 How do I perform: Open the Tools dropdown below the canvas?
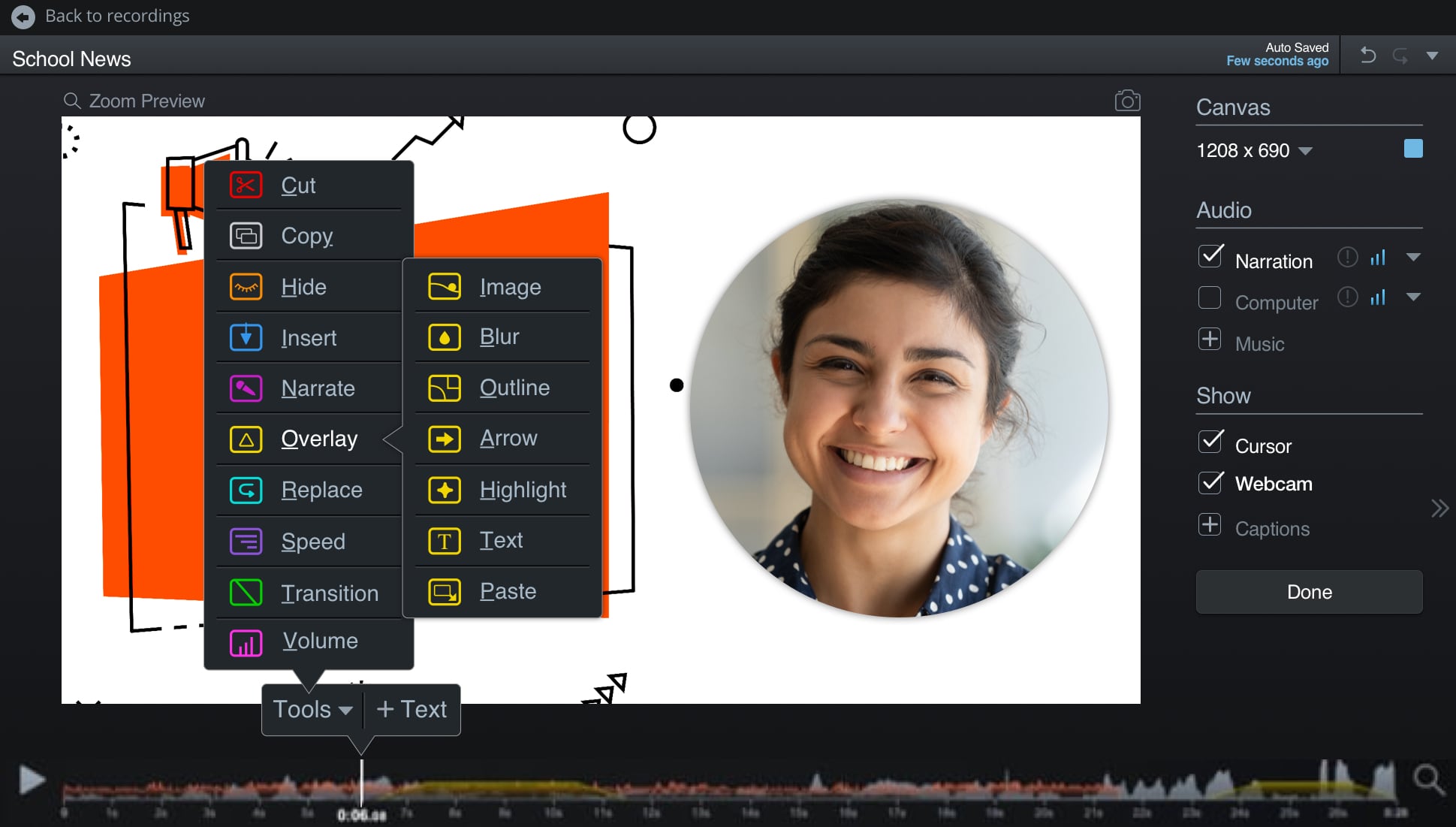311,709
